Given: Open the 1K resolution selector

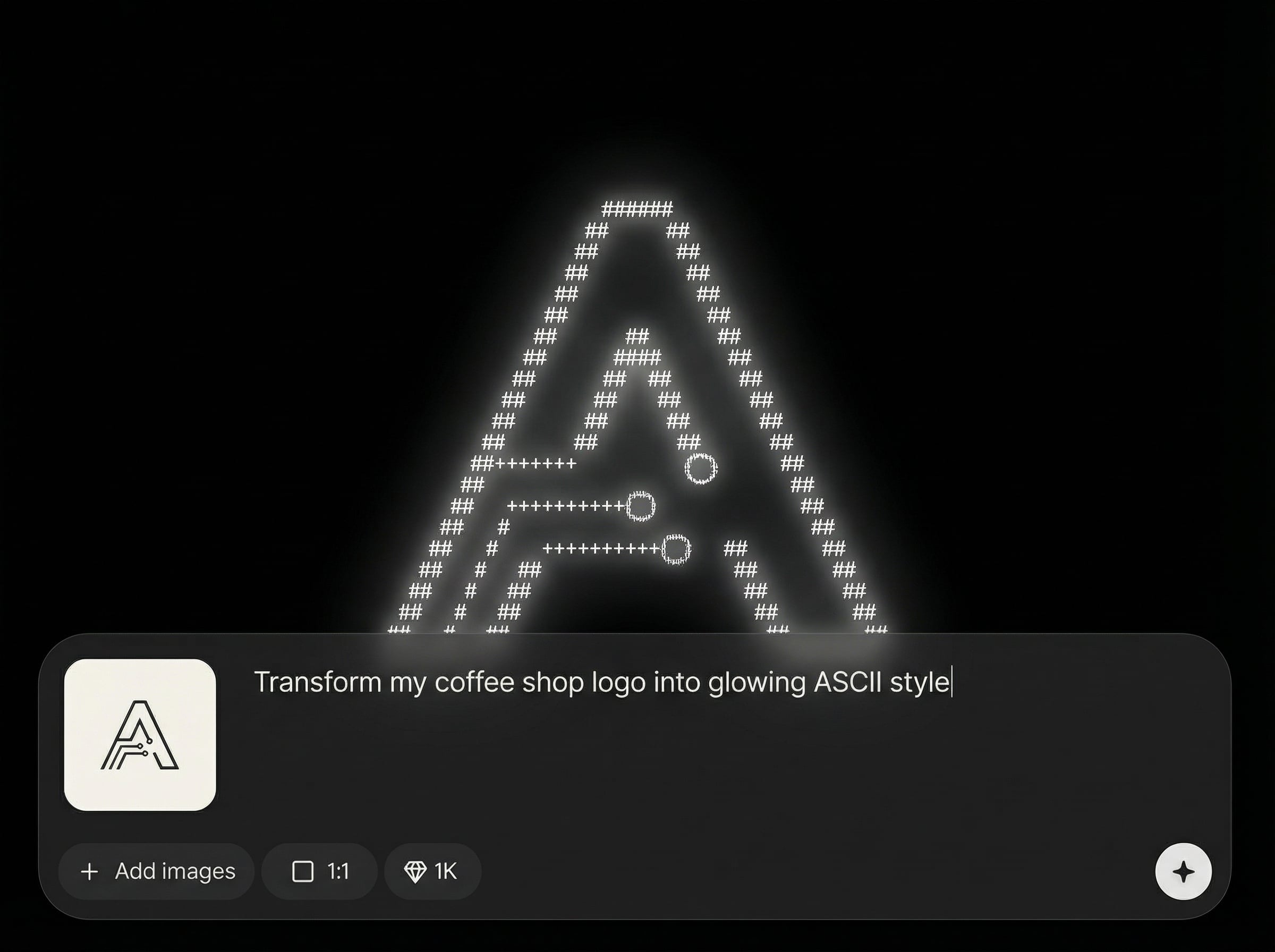Looking at the screenshot, I should [432, 871].
